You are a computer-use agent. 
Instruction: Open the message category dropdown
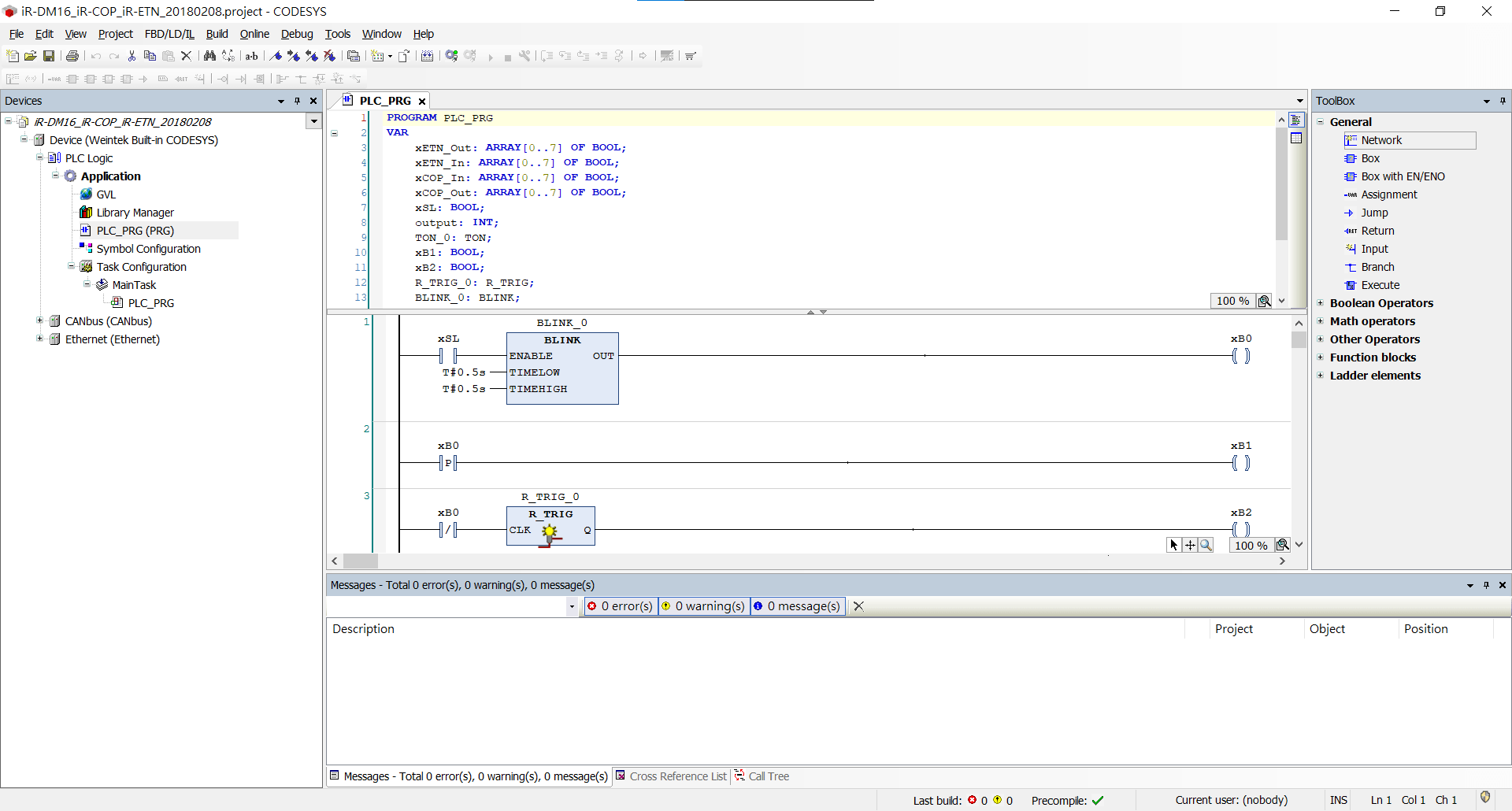pos(572,606)
